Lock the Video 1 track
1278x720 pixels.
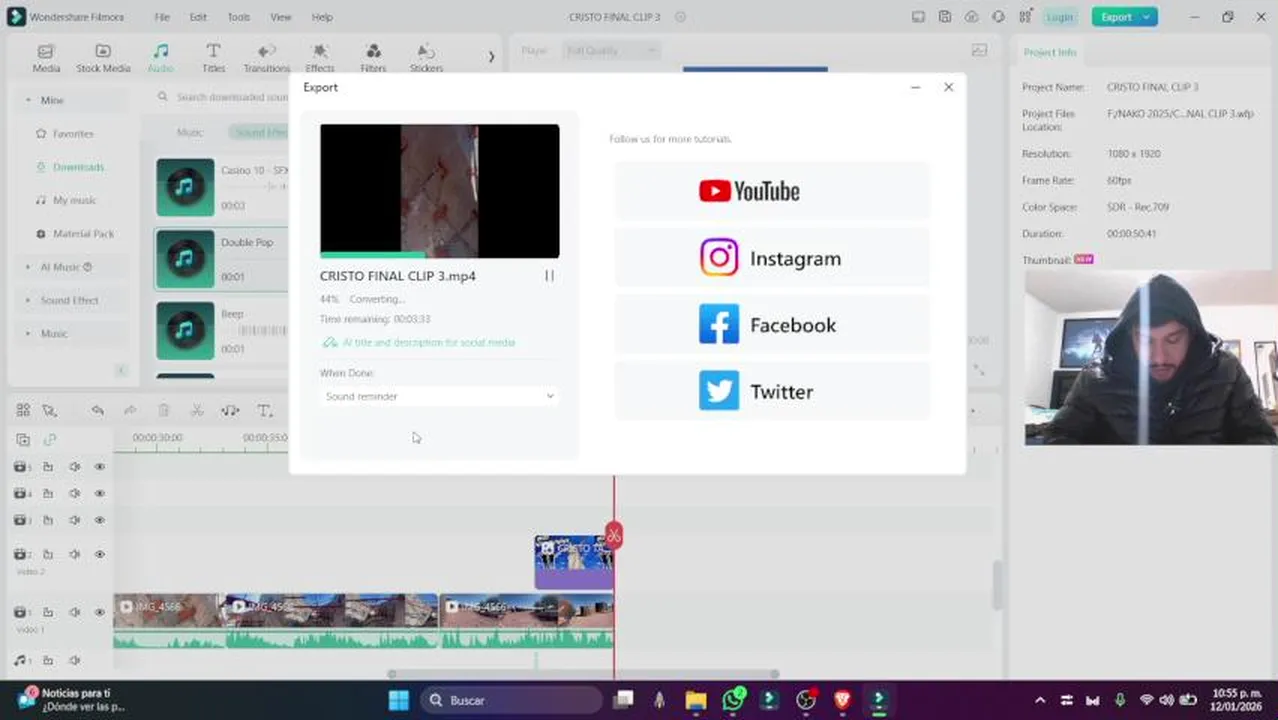pos(47,612)
